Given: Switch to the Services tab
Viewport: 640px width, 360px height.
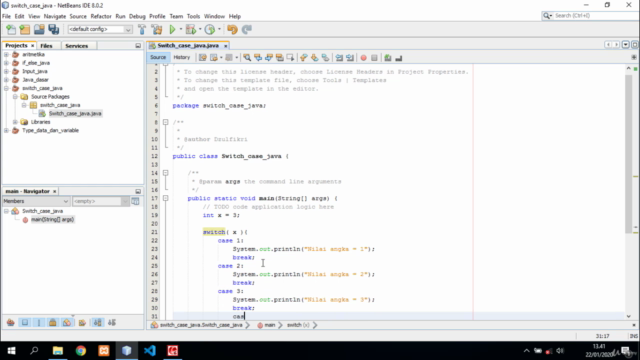Looking at the screenshot, I should pos(77,46).
